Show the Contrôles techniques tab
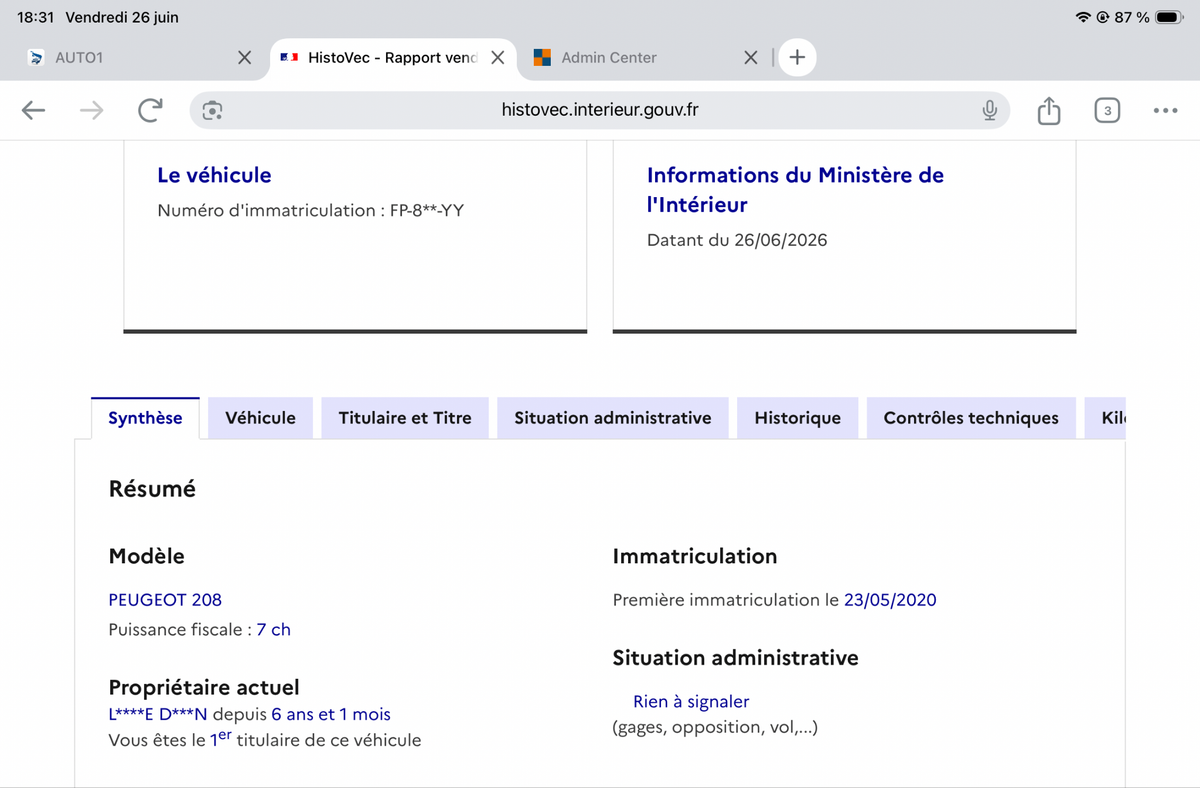Image resolution: width=1200 pixels, height=788 pixels. [x=971, y=418]
